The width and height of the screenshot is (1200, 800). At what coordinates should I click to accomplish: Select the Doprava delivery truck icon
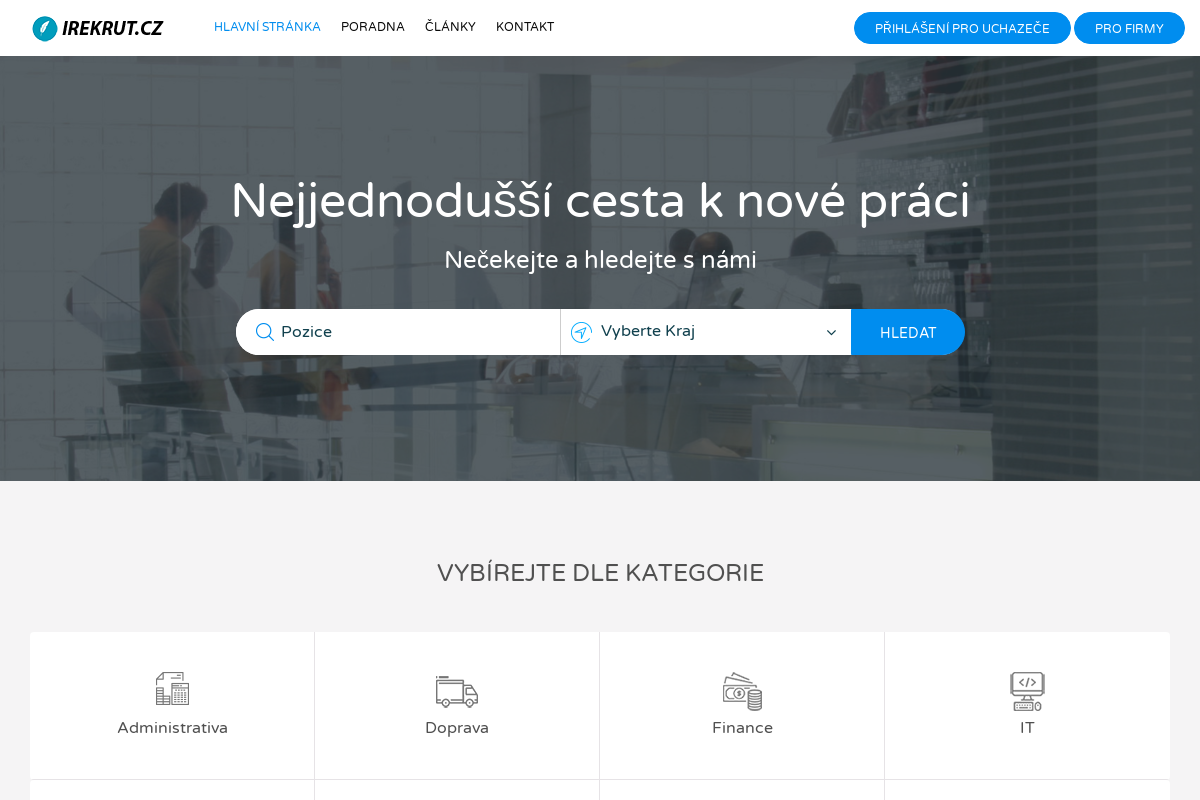pos(457,689)
